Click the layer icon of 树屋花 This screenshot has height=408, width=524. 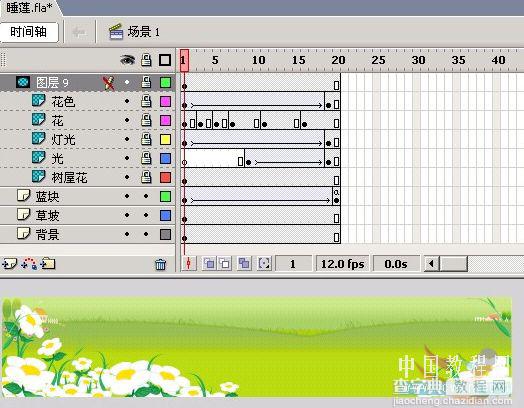point(38,176)
